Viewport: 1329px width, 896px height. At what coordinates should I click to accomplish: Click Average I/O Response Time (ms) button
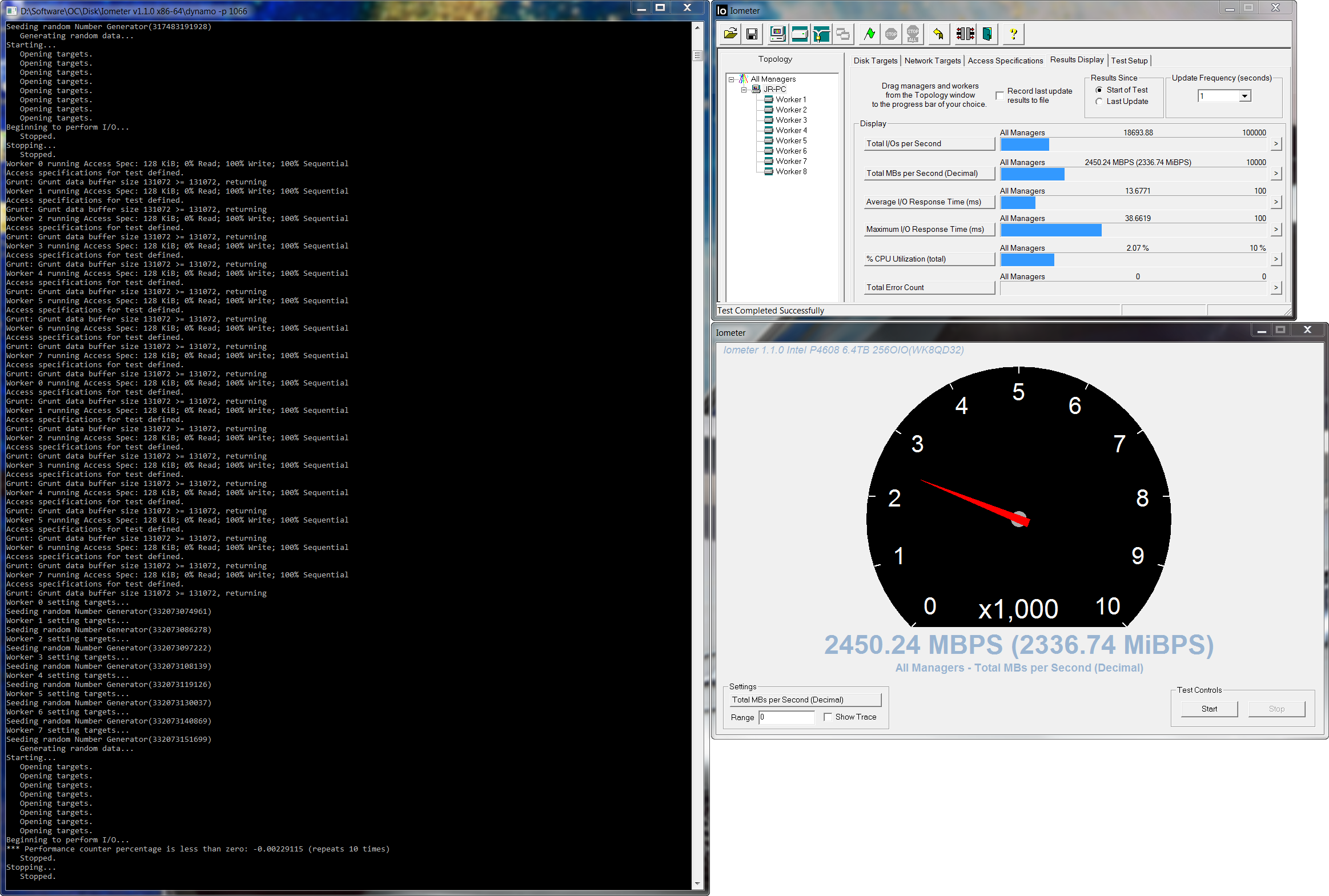pyautogui.click(x=929, y=202)
